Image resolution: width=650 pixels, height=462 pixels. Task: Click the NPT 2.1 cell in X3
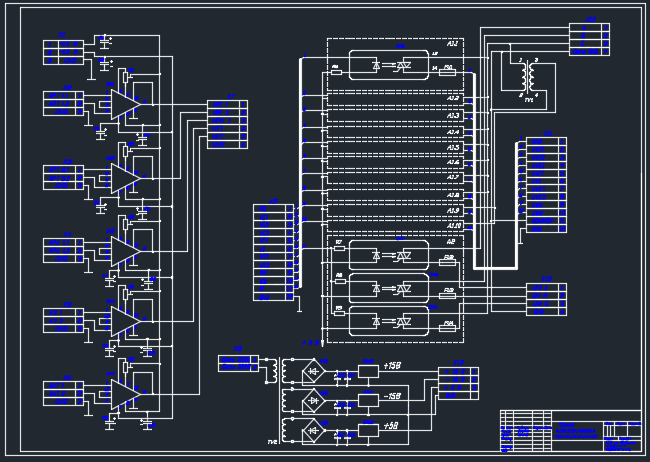click(60, 170)
